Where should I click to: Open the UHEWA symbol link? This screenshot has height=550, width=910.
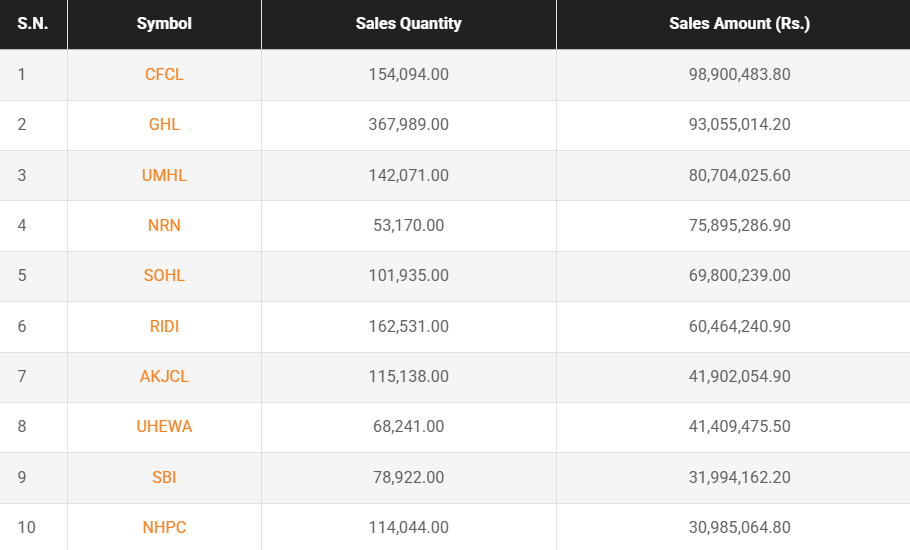pos(164,426)
